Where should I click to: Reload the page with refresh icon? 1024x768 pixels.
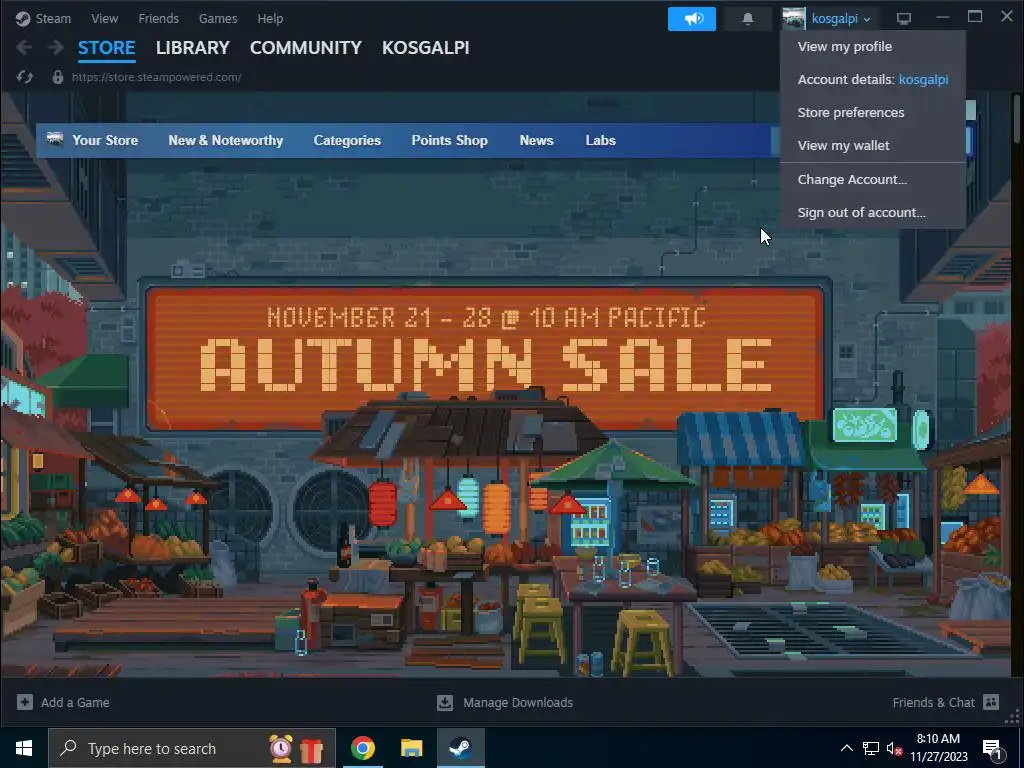(x=25, y=77)
